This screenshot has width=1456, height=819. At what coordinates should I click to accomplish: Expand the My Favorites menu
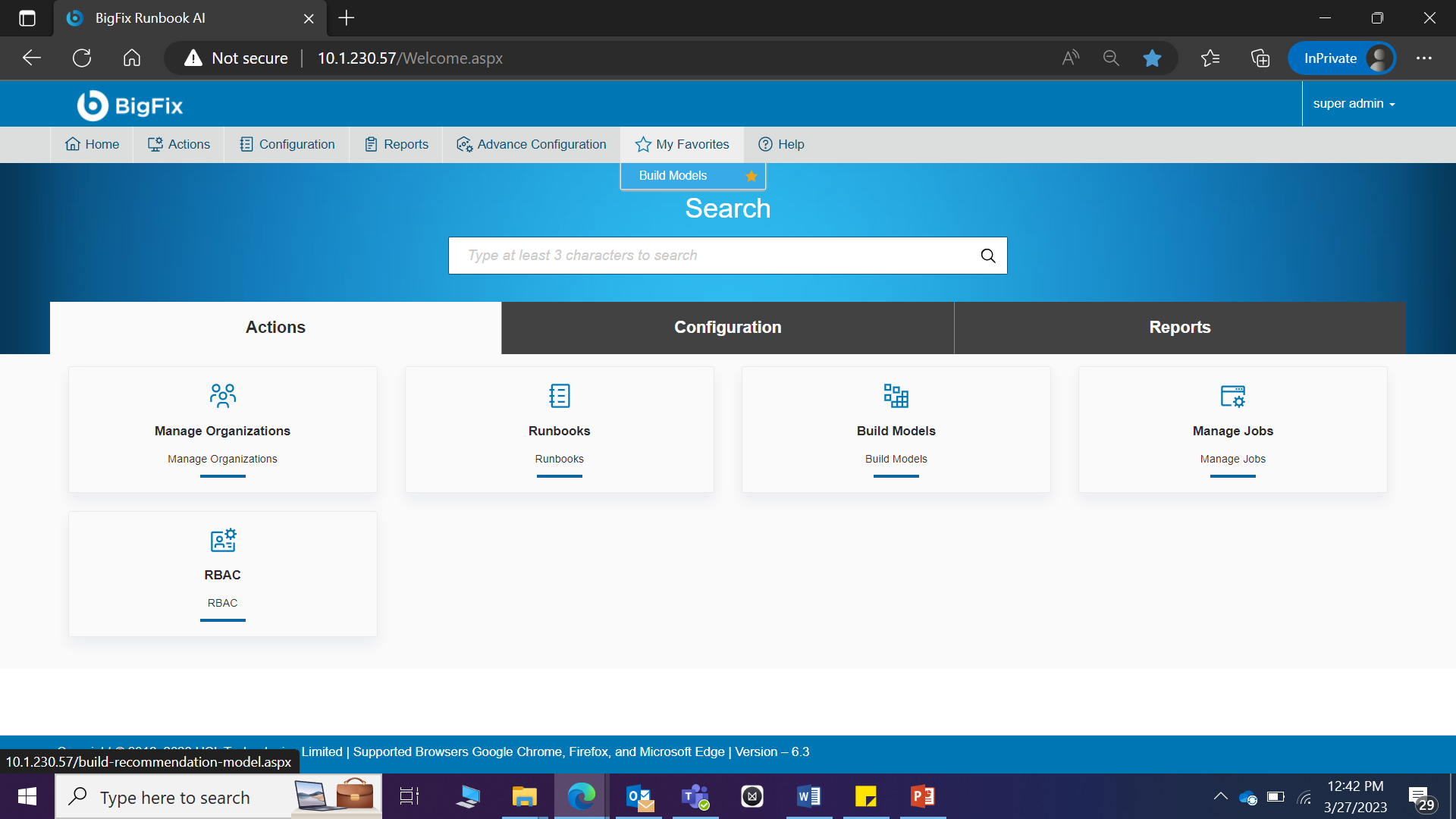coord(682,144)
